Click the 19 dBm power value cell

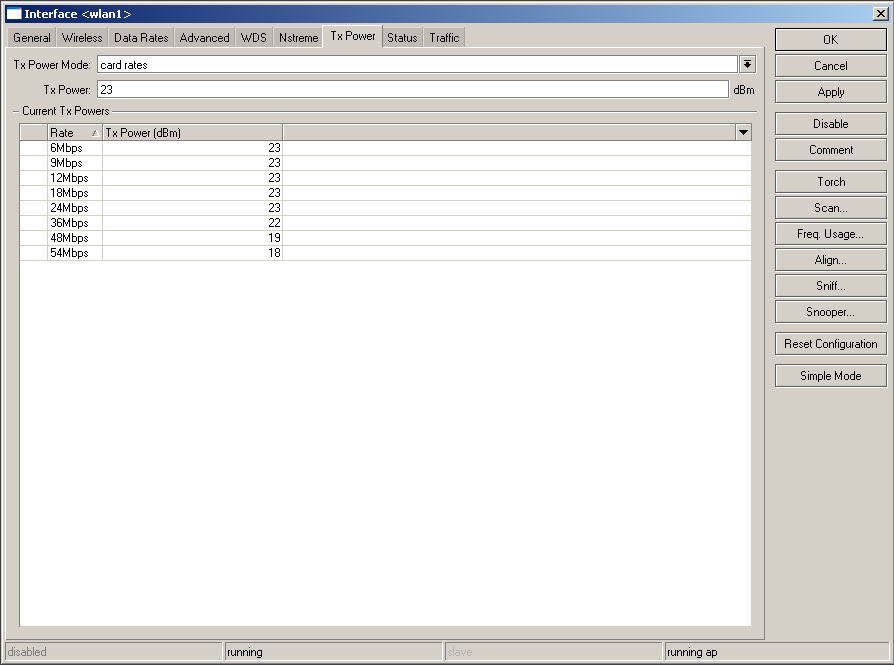coord(193,238)
